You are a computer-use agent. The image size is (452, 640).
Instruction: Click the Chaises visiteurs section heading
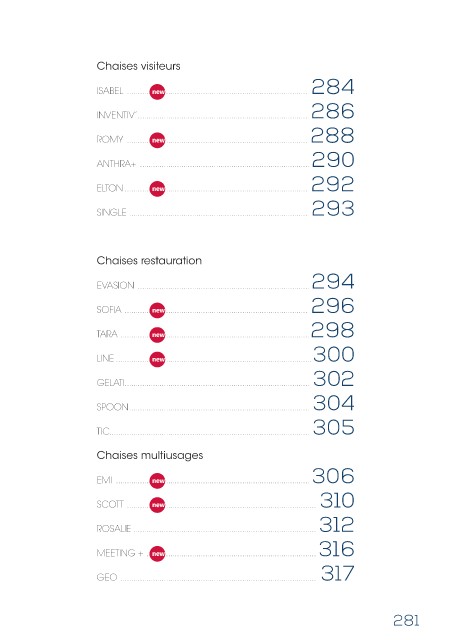138,66
